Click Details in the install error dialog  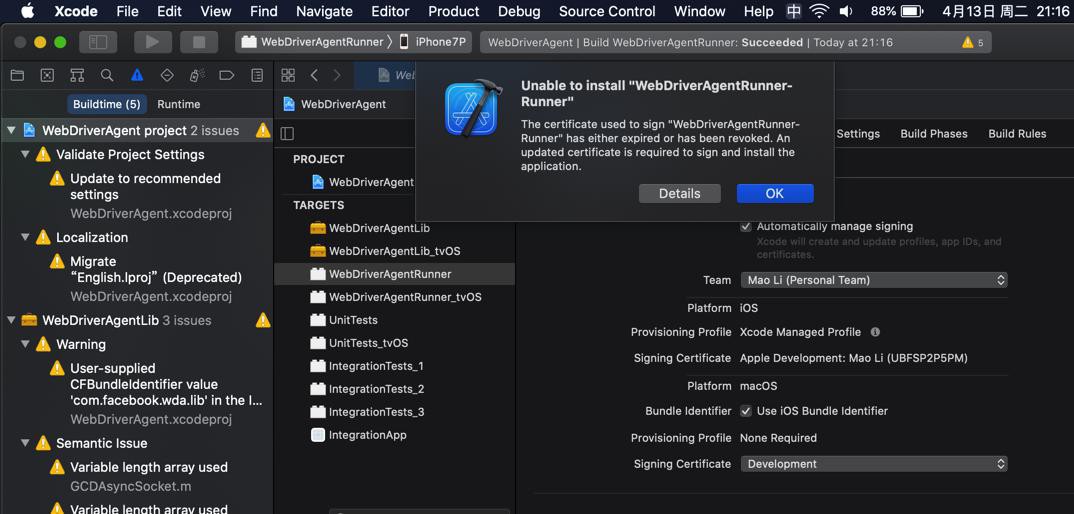[x=679, y=193]
